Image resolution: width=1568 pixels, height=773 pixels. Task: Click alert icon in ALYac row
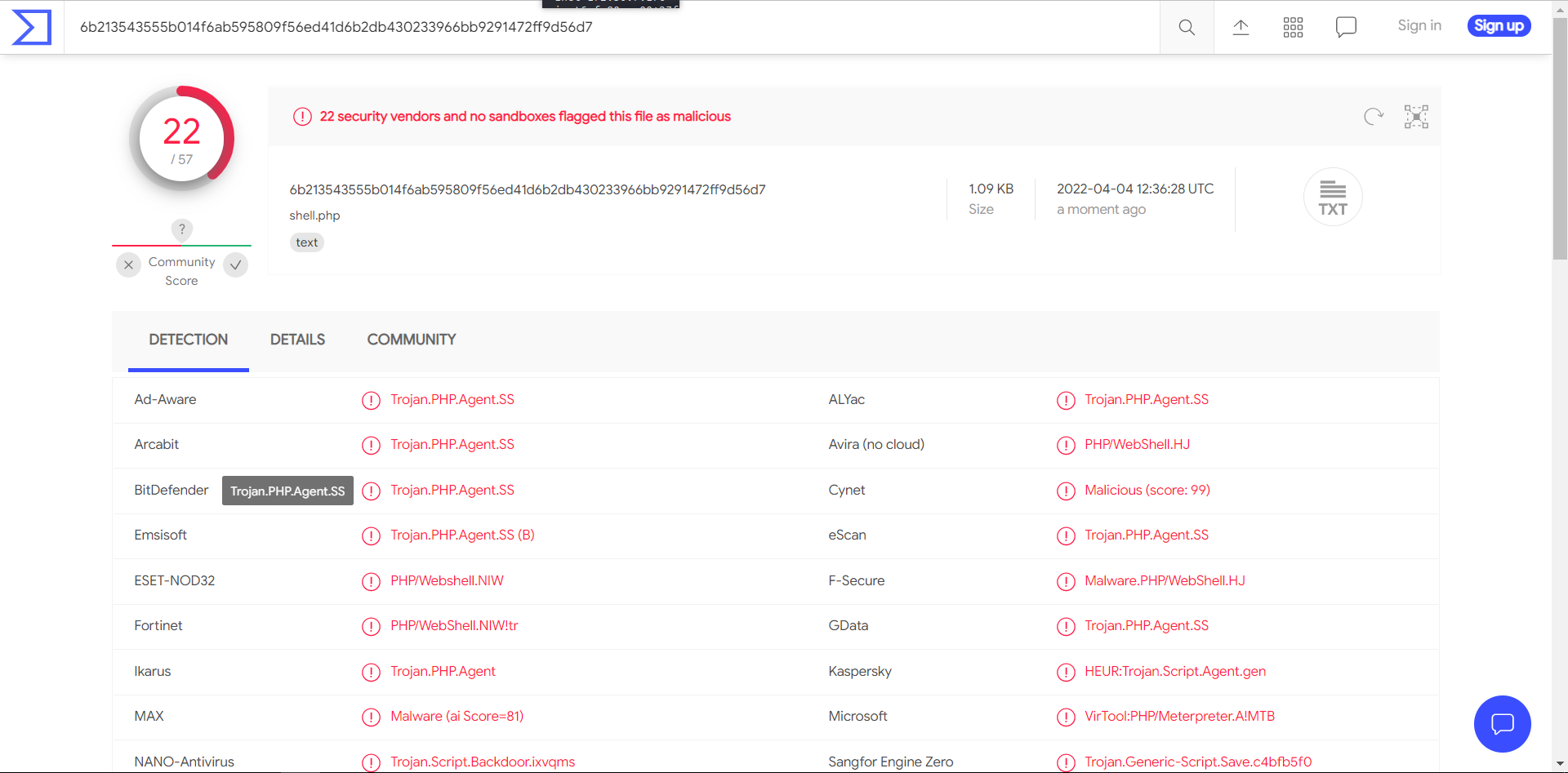tap(1066, 400)
